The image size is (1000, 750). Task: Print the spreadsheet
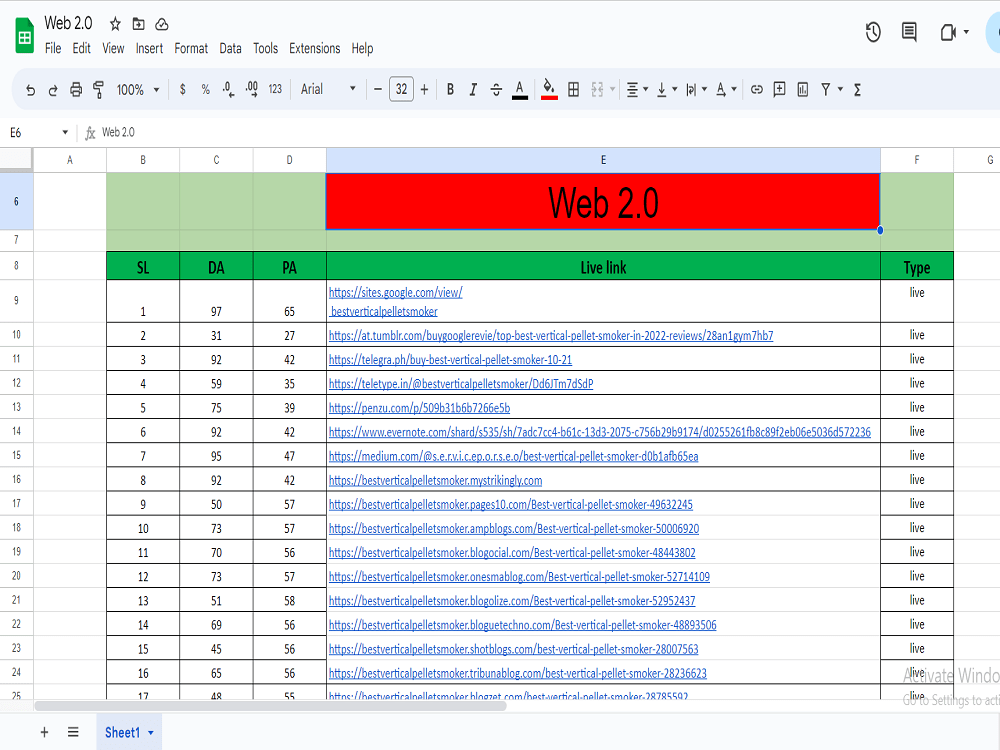pos(76,90)
